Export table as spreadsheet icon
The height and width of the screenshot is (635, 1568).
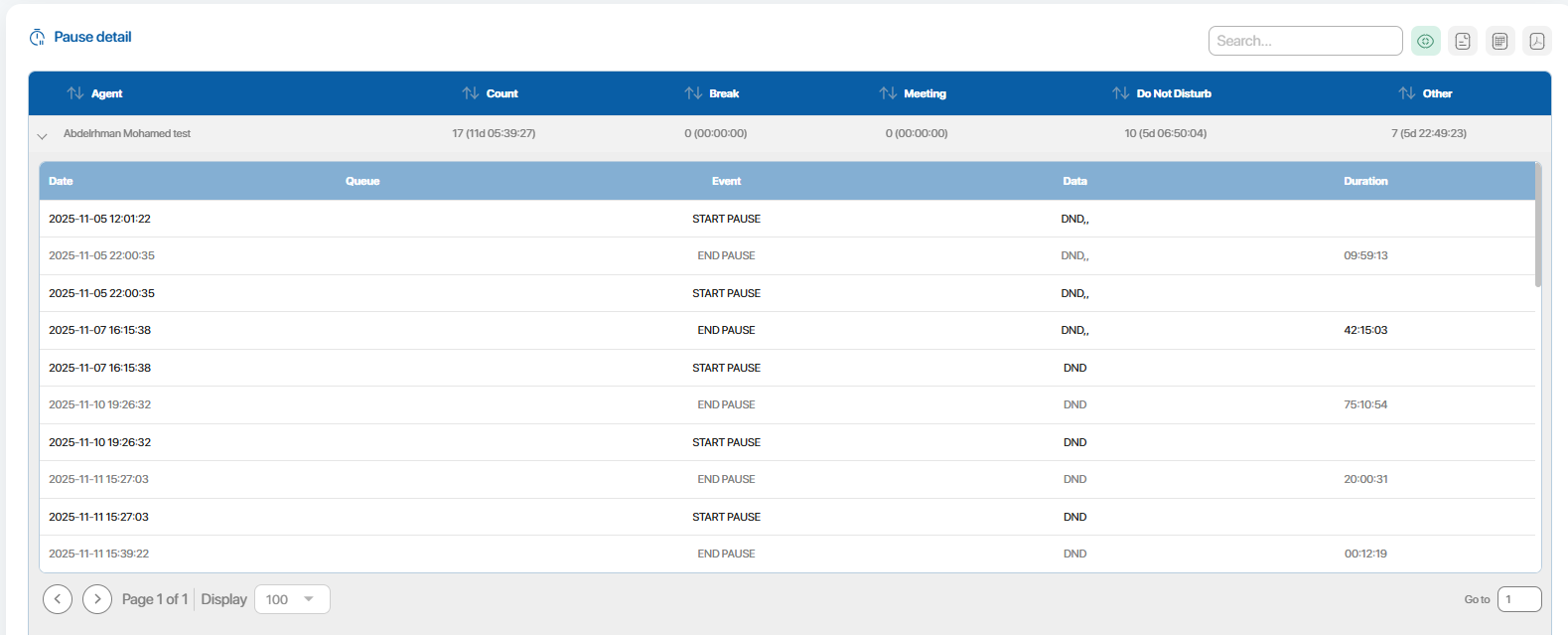tap(1499, 41)
